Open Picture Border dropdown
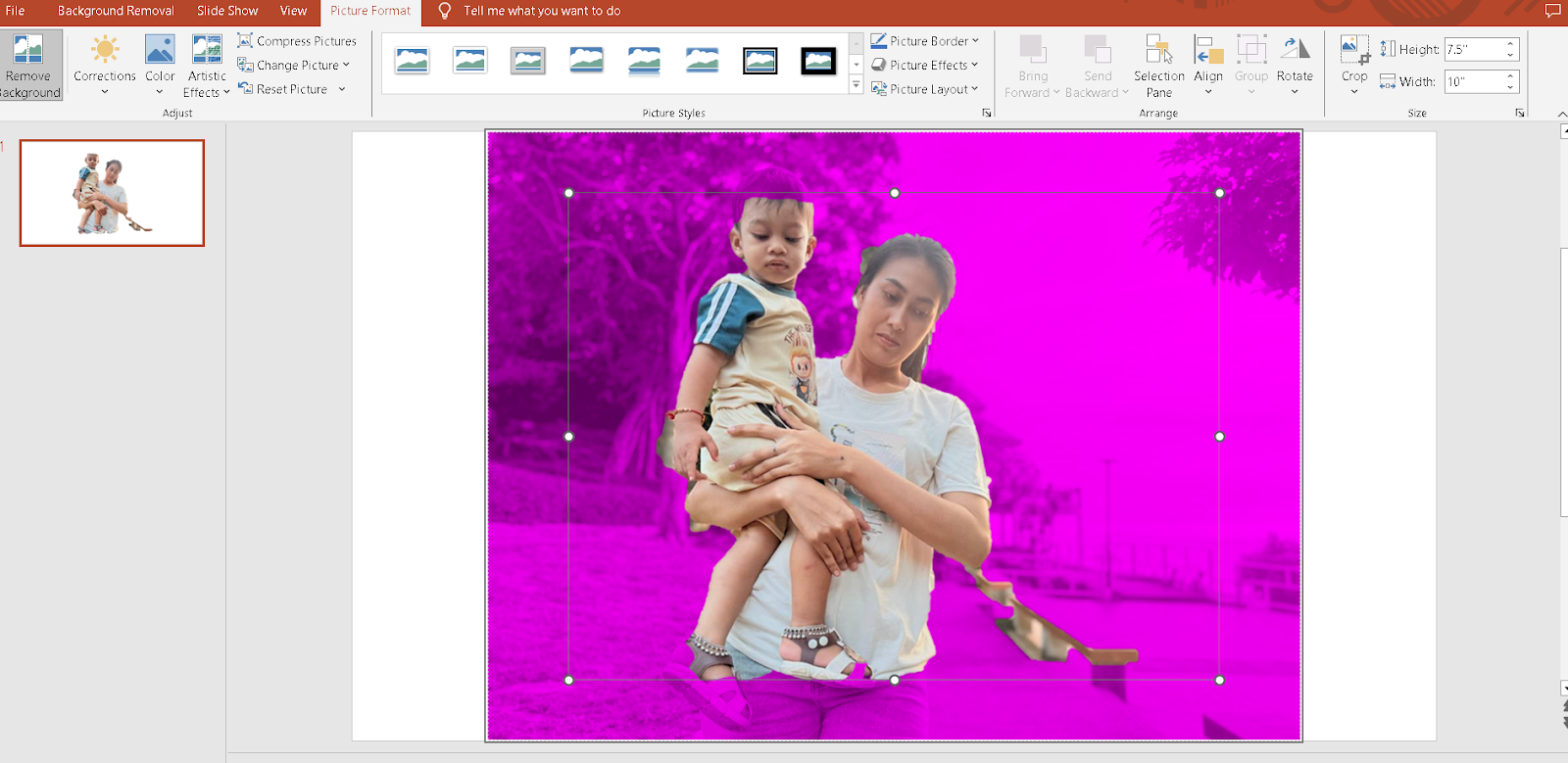1568x763 pixels. coord(925,41)
